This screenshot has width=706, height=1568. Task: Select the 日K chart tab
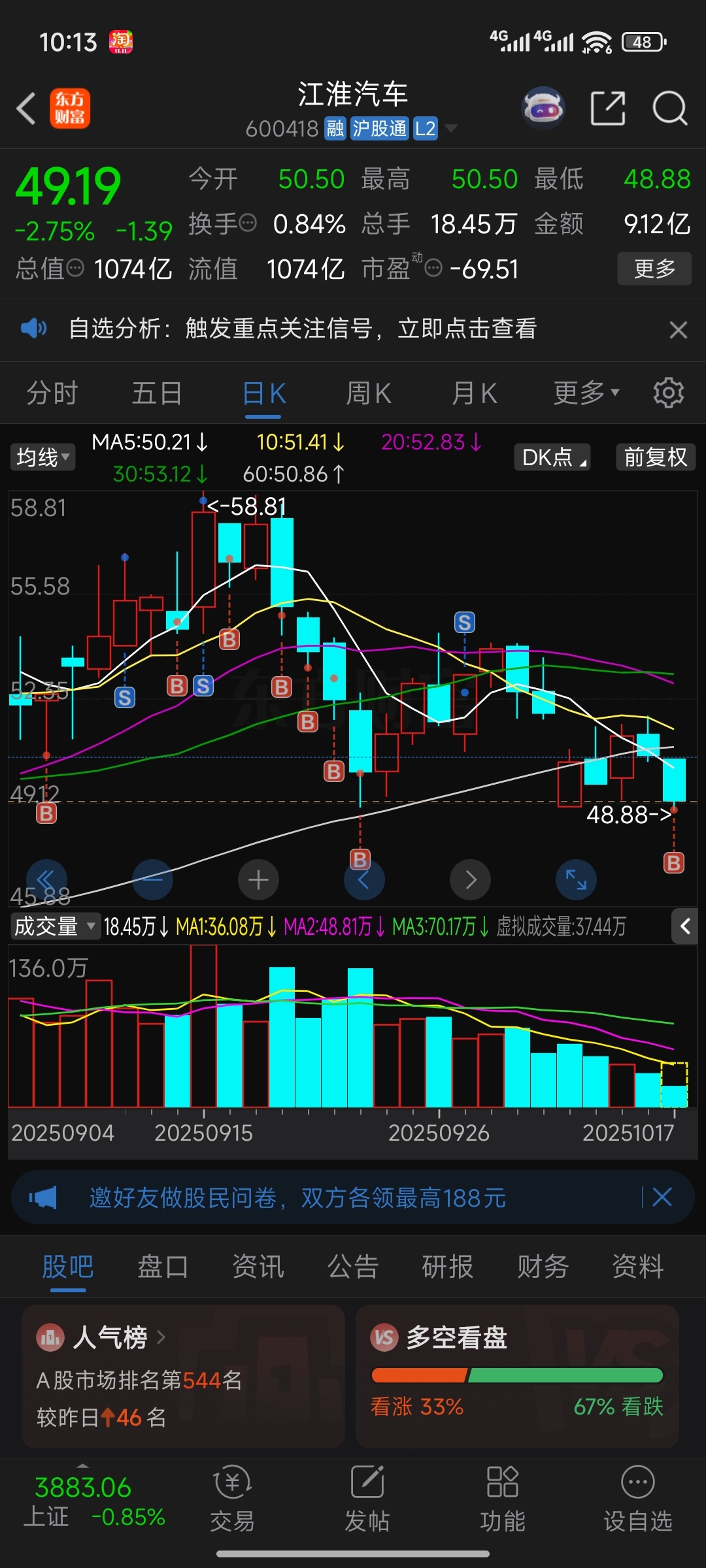(264, 393)
